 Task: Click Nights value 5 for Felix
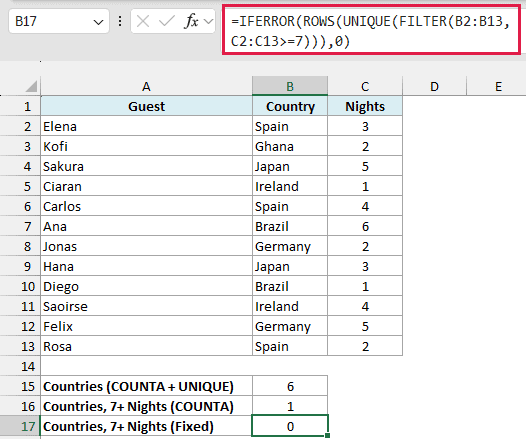(365, 326)
